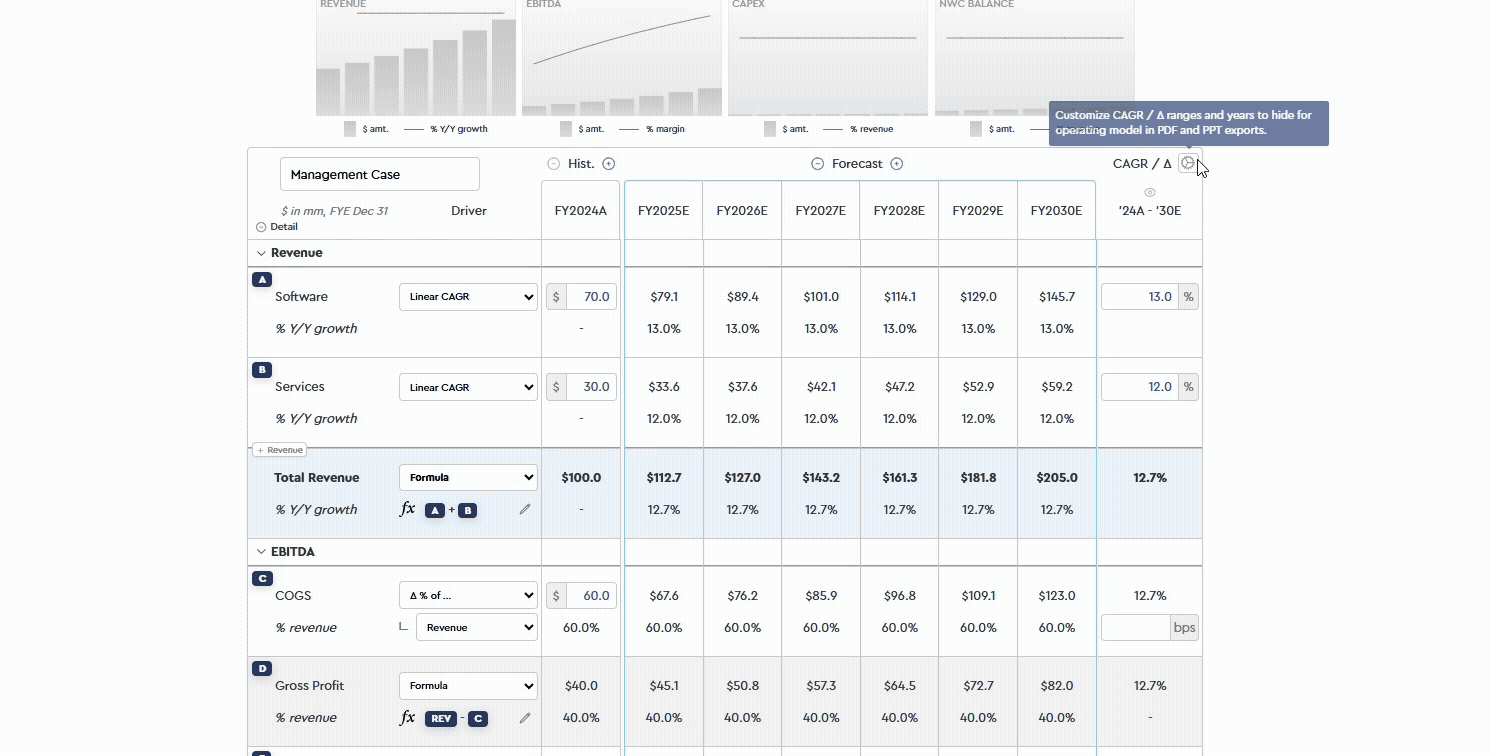Collapse the Revenue section
This screenshot has height=756, width=1490.
click(261, 253)
